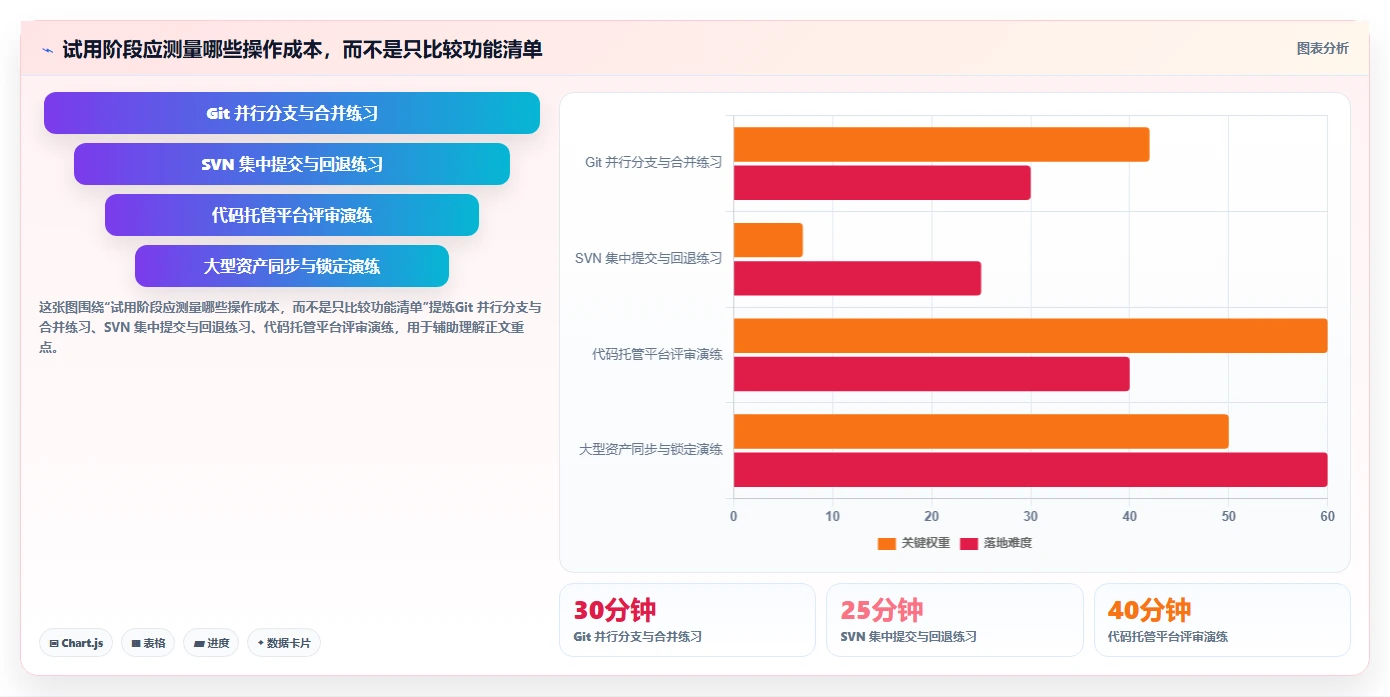Click chart axis label 大型资产同步与锁定演练
Image resolution: width=1390 pixels, height=697 pixels.
point(650,450)
